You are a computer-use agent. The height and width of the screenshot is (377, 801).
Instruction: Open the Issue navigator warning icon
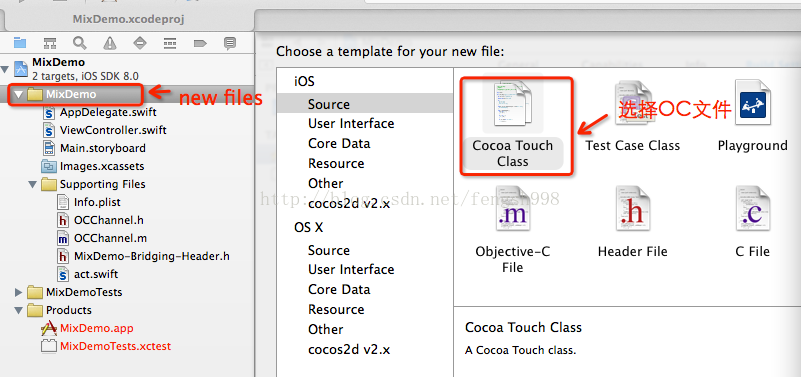[x=109, y=43]
